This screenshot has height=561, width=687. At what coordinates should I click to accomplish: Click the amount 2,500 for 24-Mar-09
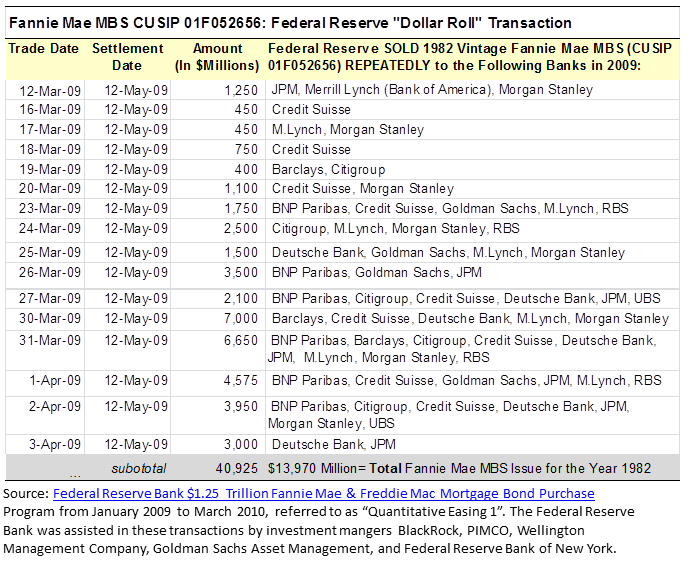coord(241,228)
